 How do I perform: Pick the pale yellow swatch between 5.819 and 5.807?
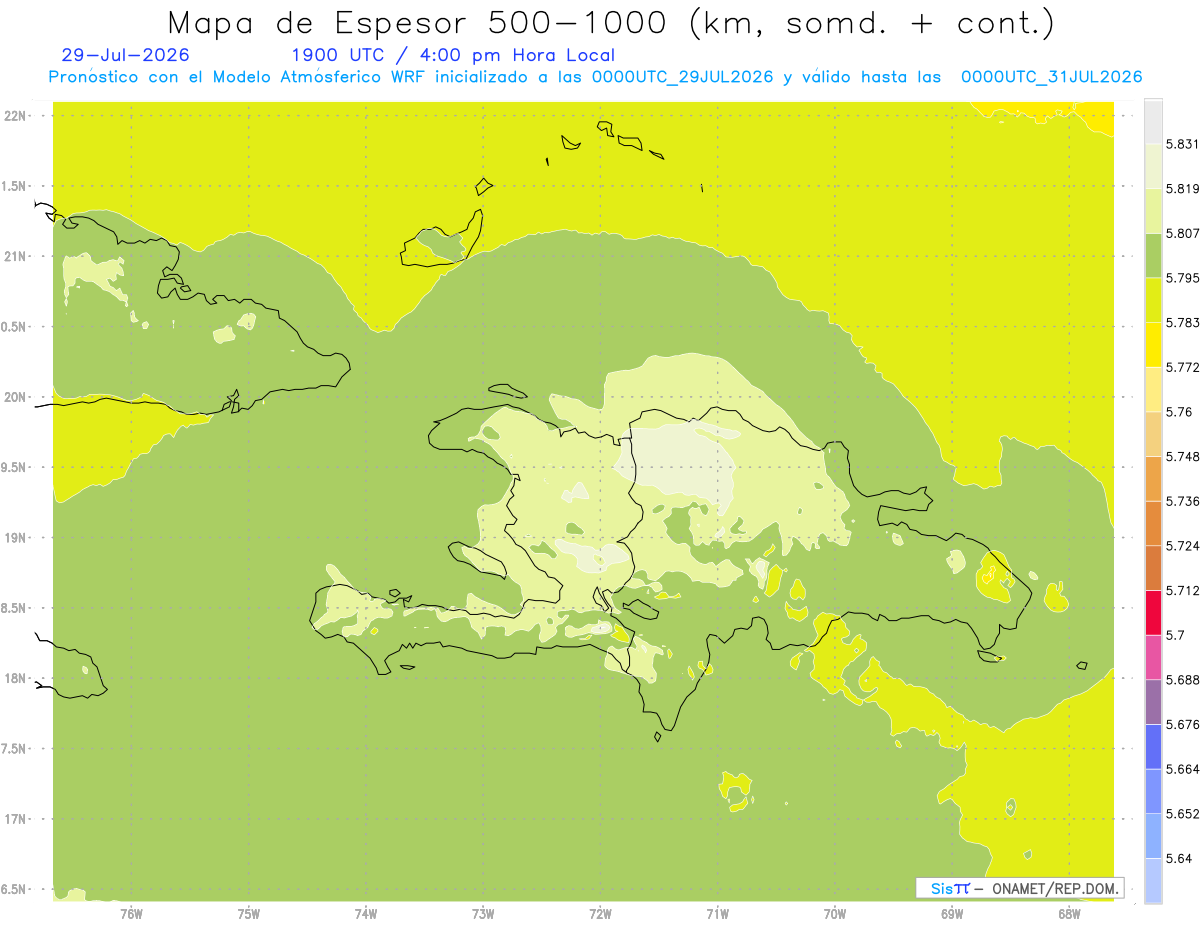click(1153, 211)
